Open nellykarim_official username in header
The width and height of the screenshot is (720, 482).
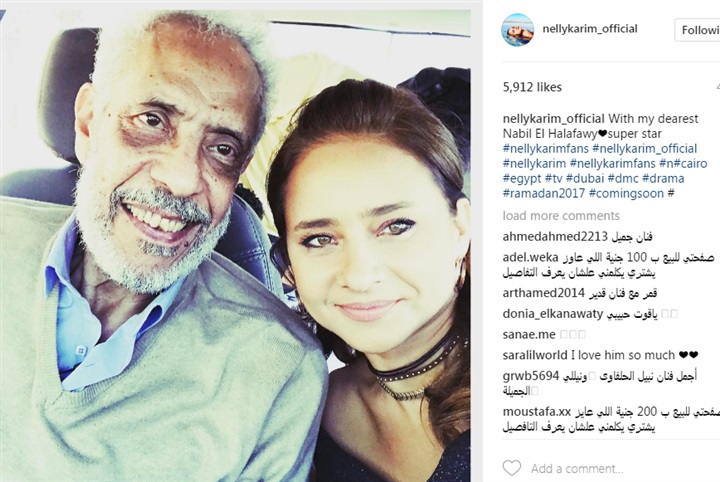pyautogui.click(x=590, y=29)
